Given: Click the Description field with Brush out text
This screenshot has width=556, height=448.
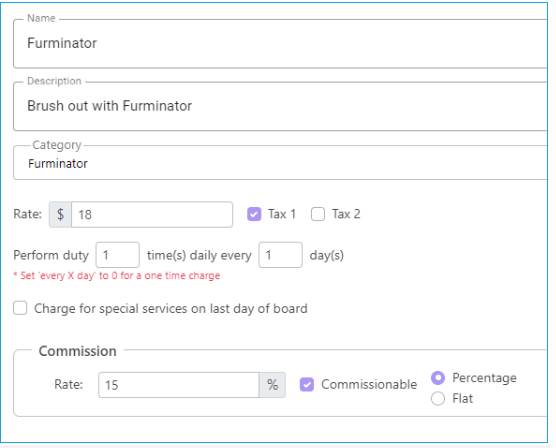Looking at the screenshot, I should point(280,106).
